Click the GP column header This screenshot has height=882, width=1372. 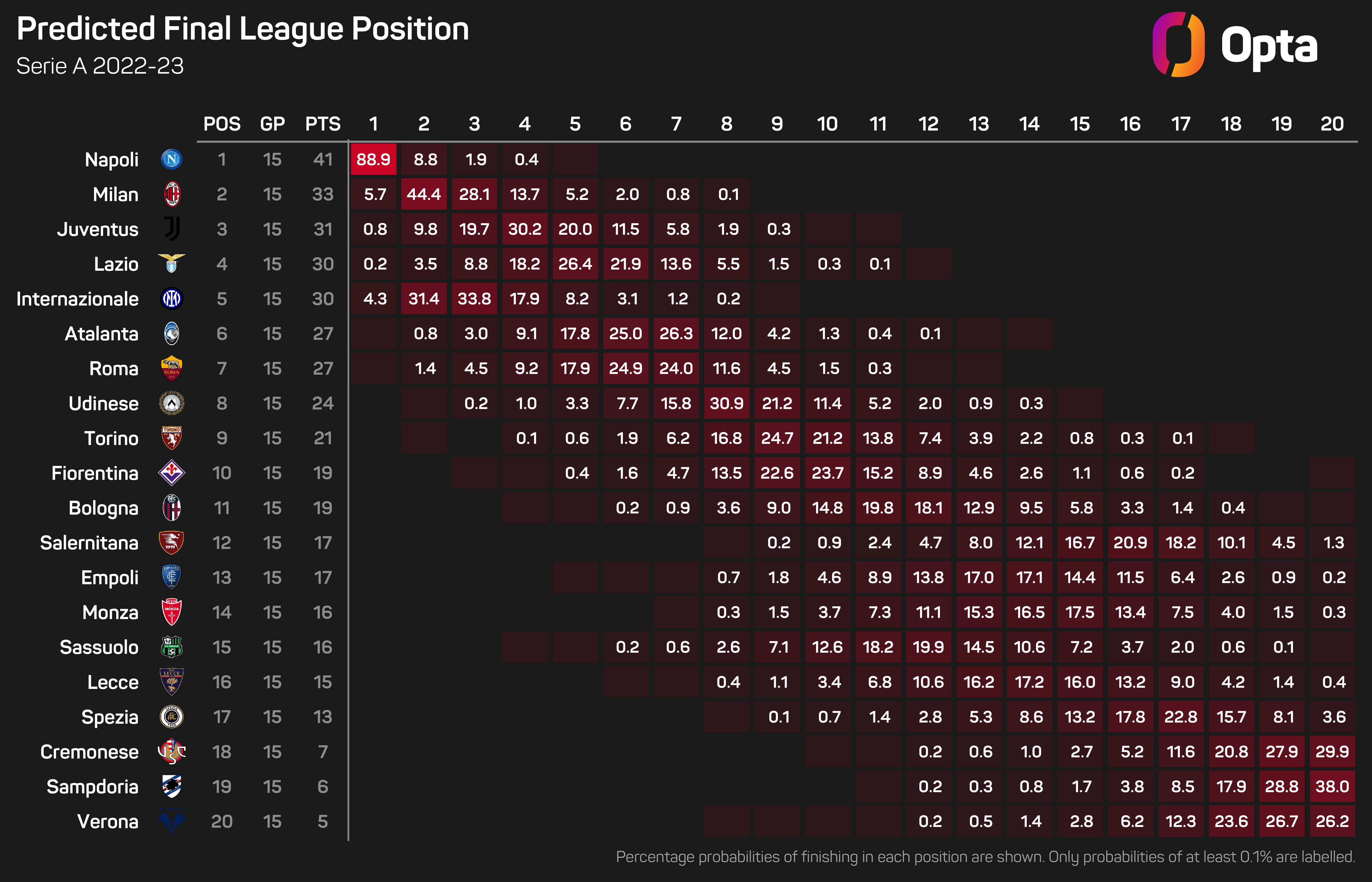click(x=273, y=124)
